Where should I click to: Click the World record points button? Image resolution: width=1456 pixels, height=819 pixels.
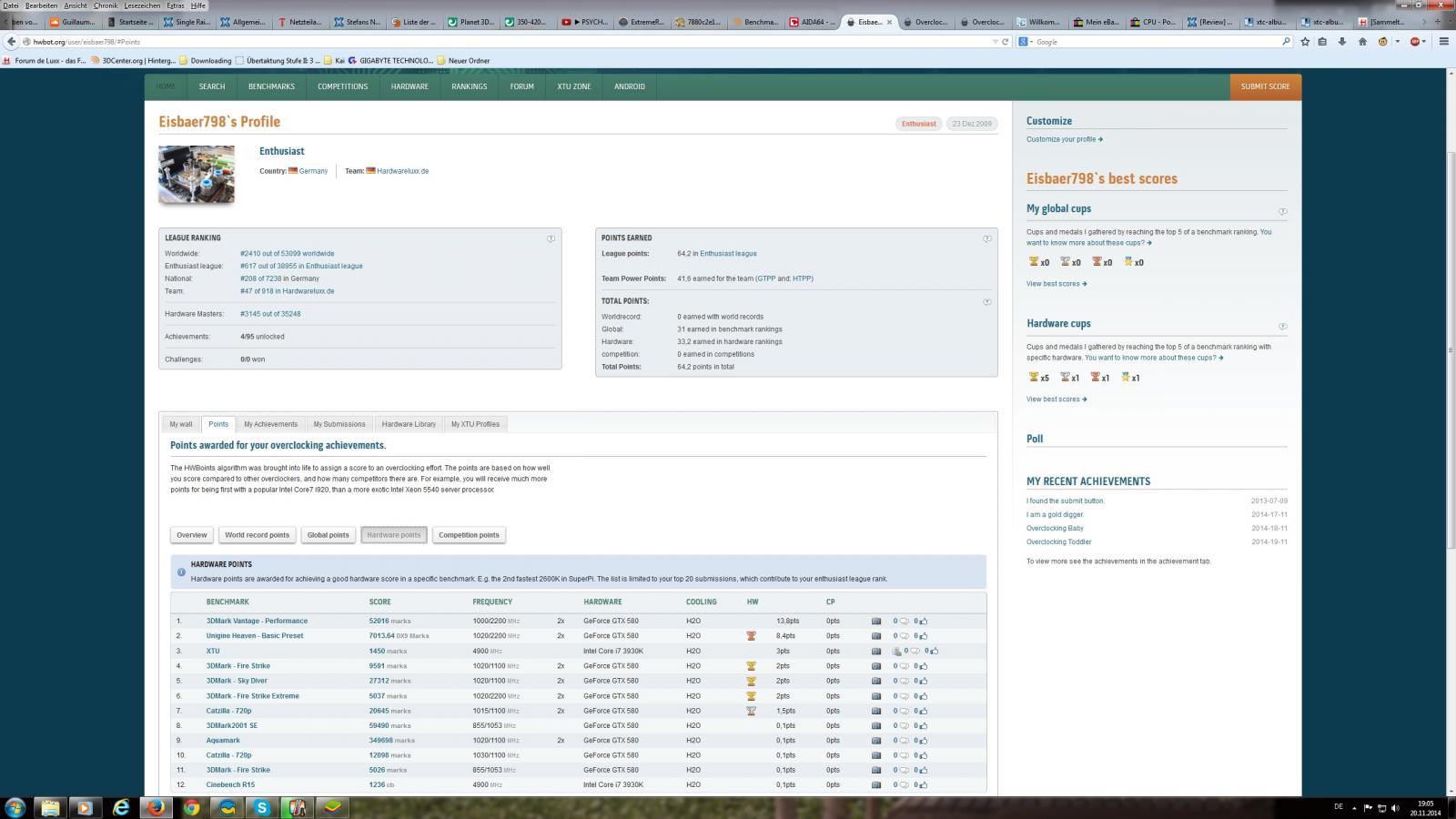click(258, 535)
